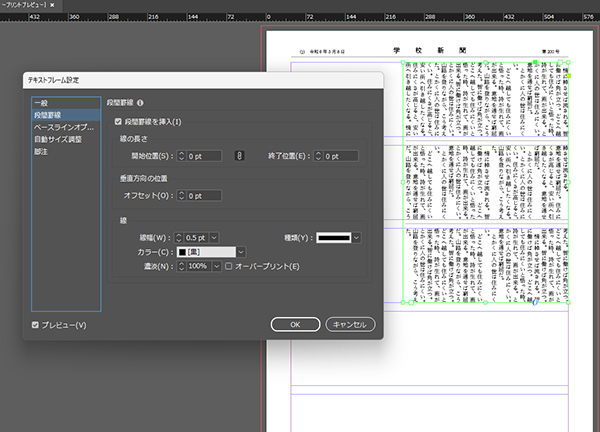Image resolution: width=600 pixels, height=432 pixels.
Task: Click the info icon beside 段間罫線 heading
Action: tap(140, 103)
